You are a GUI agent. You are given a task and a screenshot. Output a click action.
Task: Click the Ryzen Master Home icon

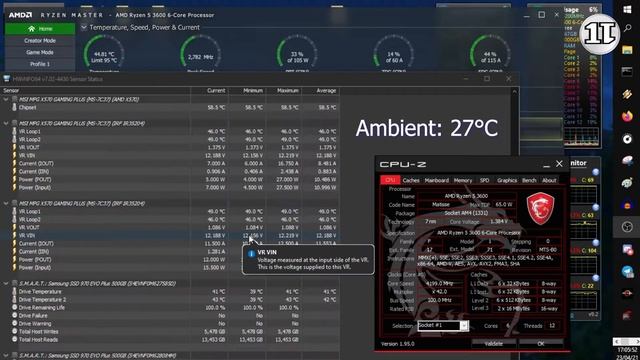[x=32, y=29]
